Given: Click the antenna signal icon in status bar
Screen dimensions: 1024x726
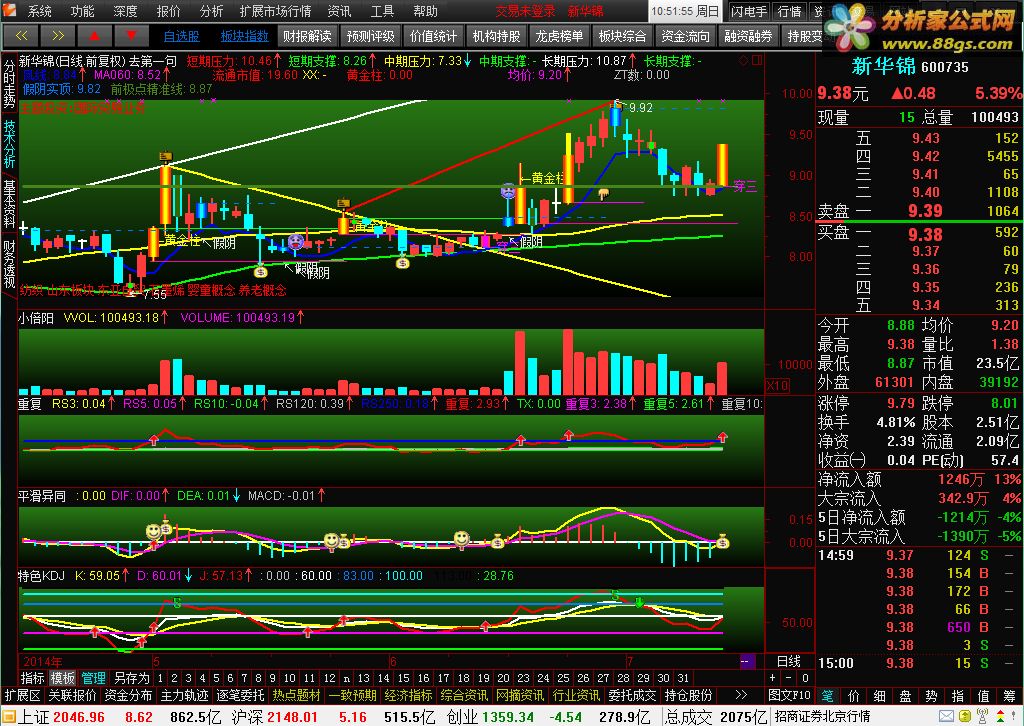Looking at the screenshot, I should 982,717.
